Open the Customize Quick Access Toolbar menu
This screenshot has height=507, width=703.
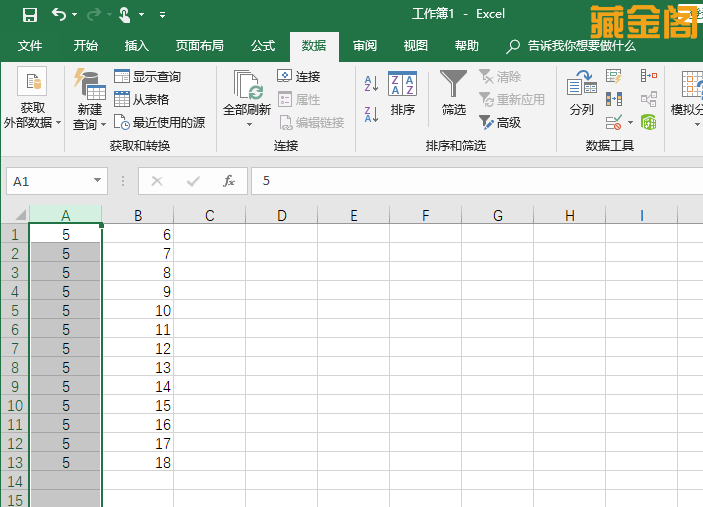[162, 15]
